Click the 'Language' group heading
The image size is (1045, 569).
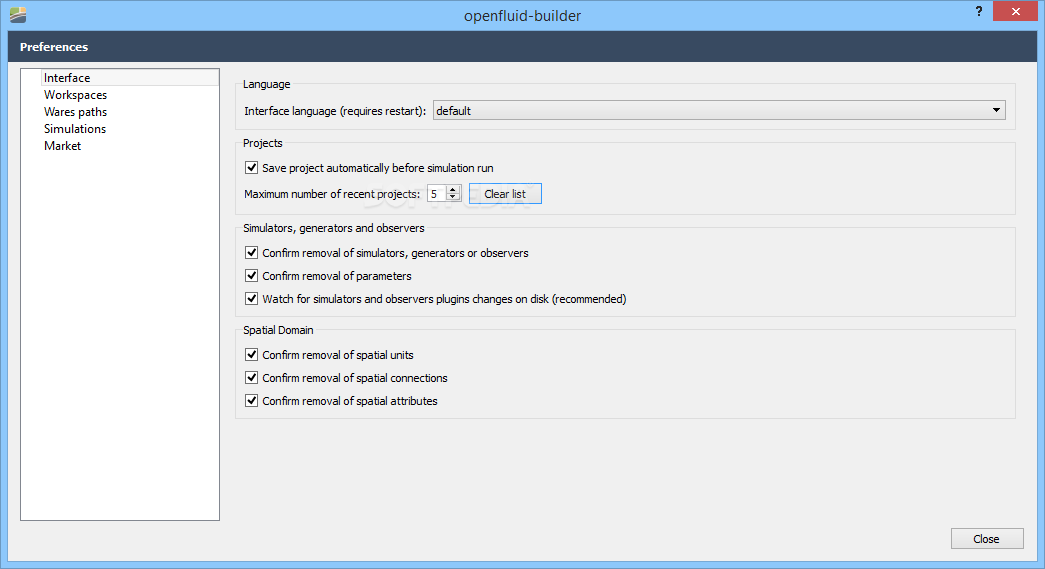coord(267,85)
